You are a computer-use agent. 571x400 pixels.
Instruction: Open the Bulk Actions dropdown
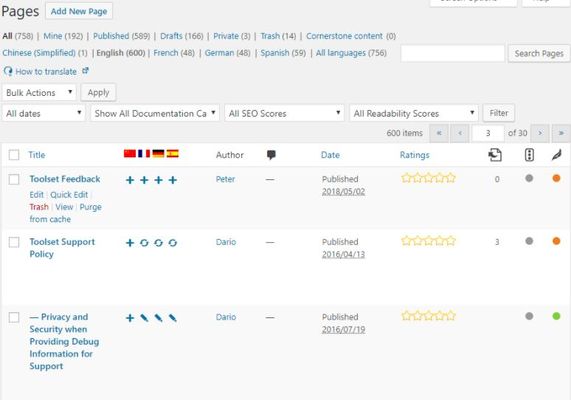point(39,93)
